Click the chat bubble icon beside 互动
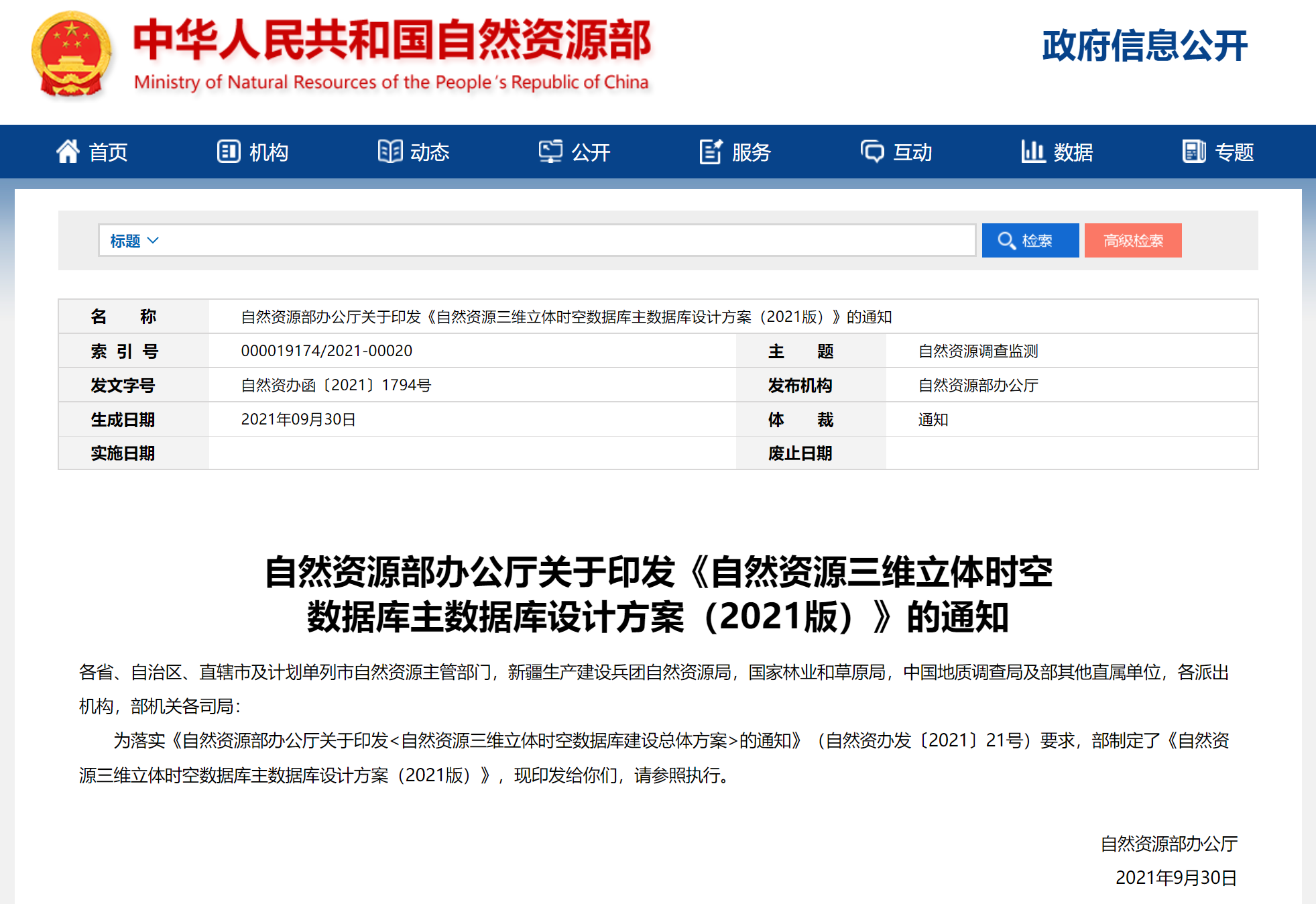The image size is (1316, 904). (x=872, y=152)
